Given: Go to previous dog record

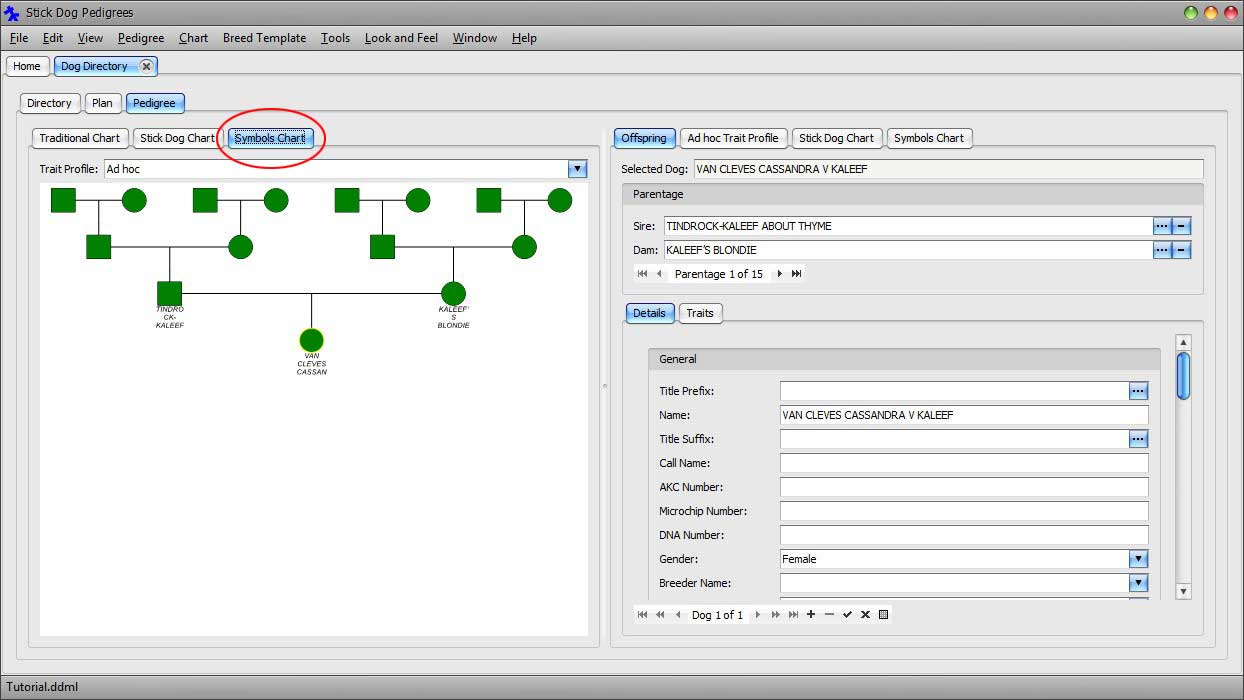Looking at the screenshot, I should click(x=678, y=614).
